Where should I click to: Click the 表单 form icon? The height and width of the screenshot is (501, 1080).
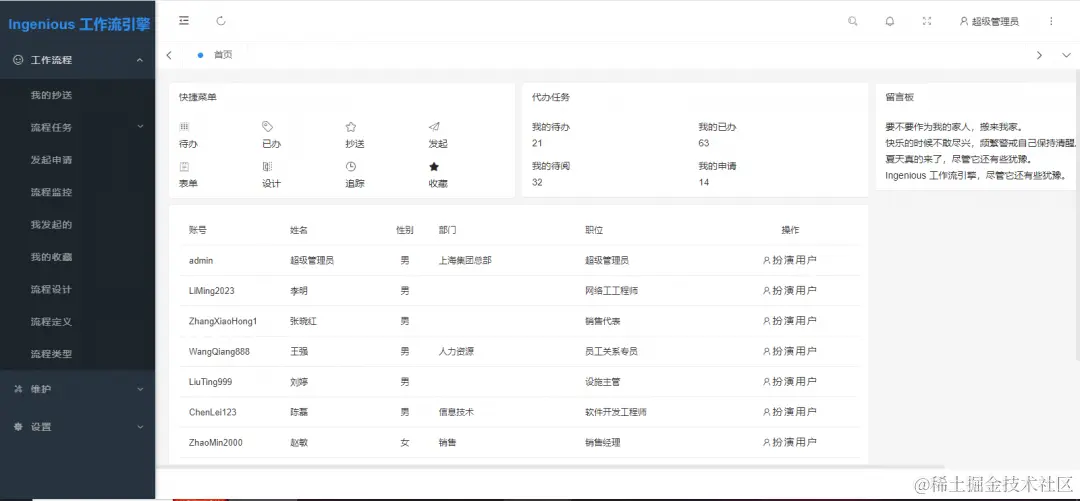[184, 166]
